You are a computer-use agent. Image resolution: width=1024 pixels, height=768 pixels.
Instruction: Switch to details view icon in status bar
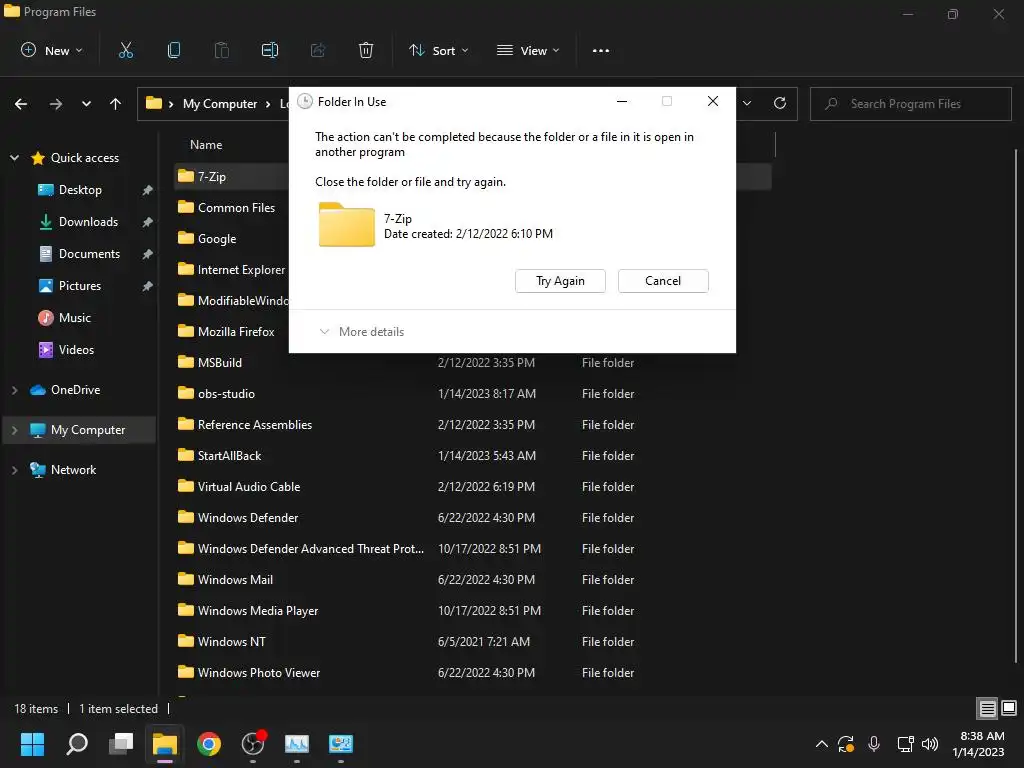987,708
